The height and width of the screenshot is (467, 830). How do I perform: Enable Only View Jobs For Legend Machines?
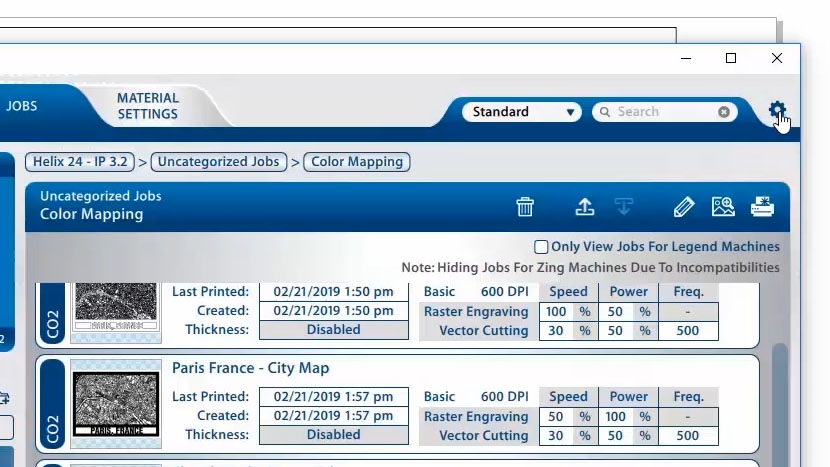[x=541, y=247]
